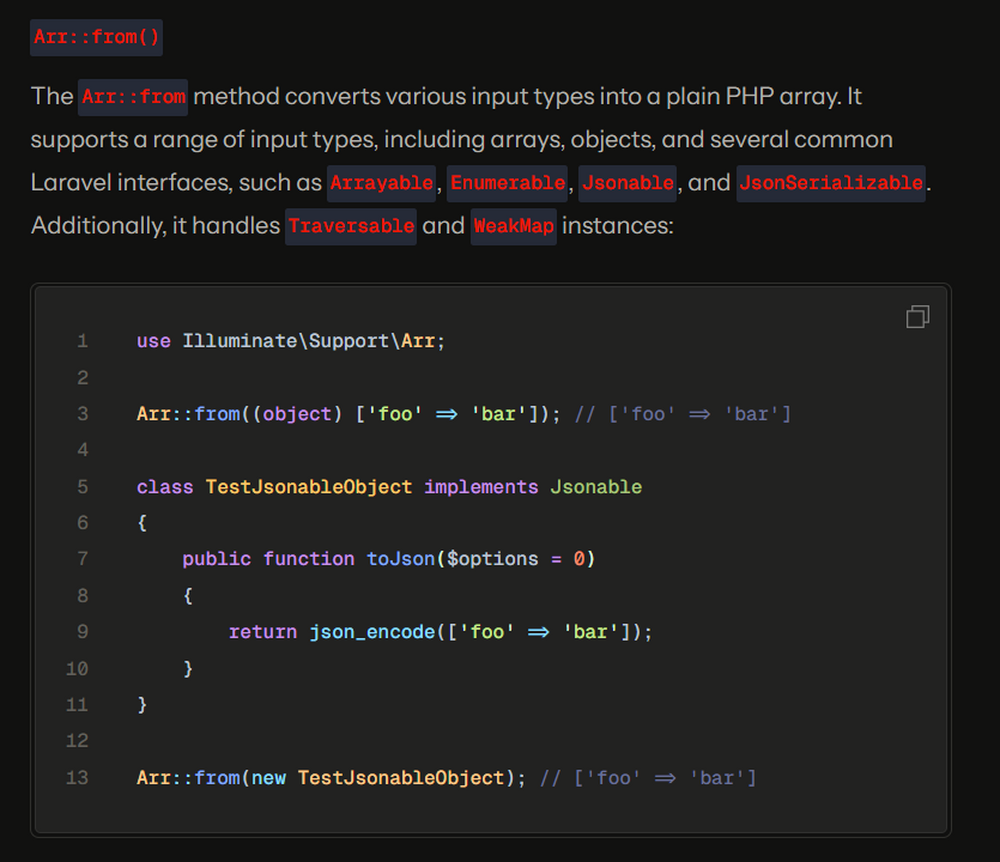Image resolution: width=1000 pixels, height=862 pixels.
Task: Select the Enumerable inline code tag
Action: pos(508,183)
